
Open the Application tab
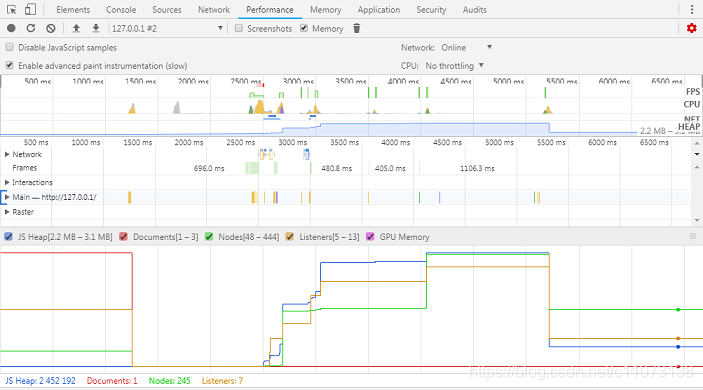click(x=379, y=9)
